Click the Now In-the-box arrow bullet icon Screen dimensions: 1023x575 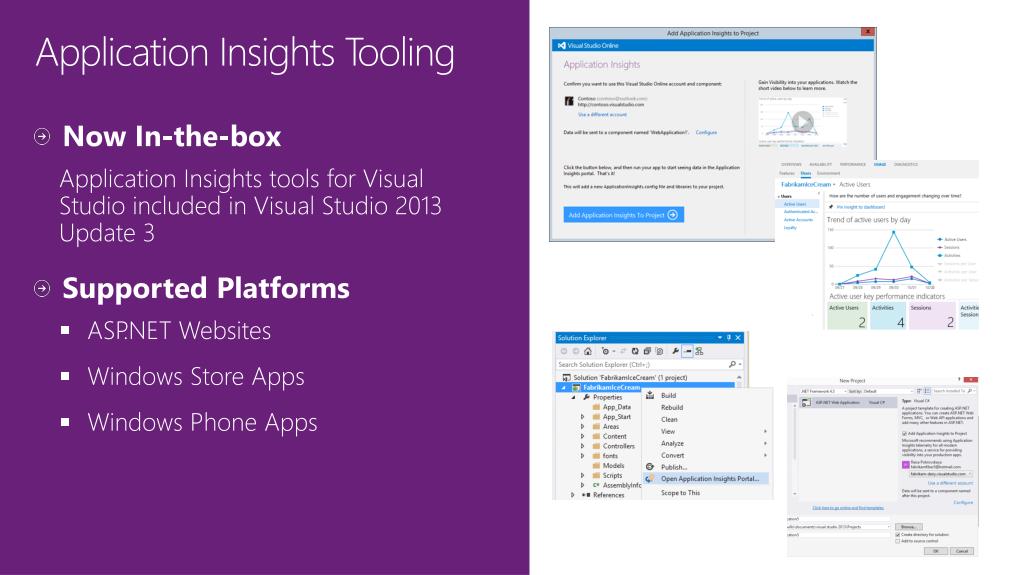click(x=42, y=136)
